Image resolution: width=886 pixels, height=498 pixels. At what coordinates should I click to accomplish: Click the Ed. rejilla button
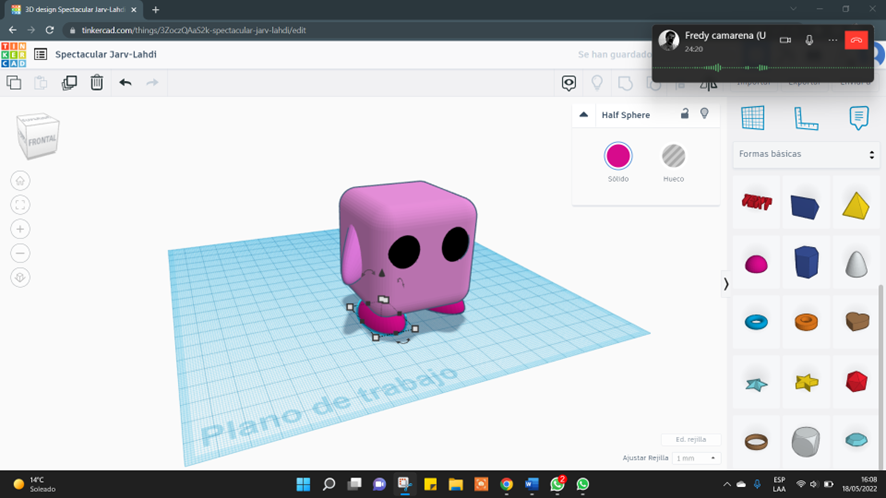(691, 439)
